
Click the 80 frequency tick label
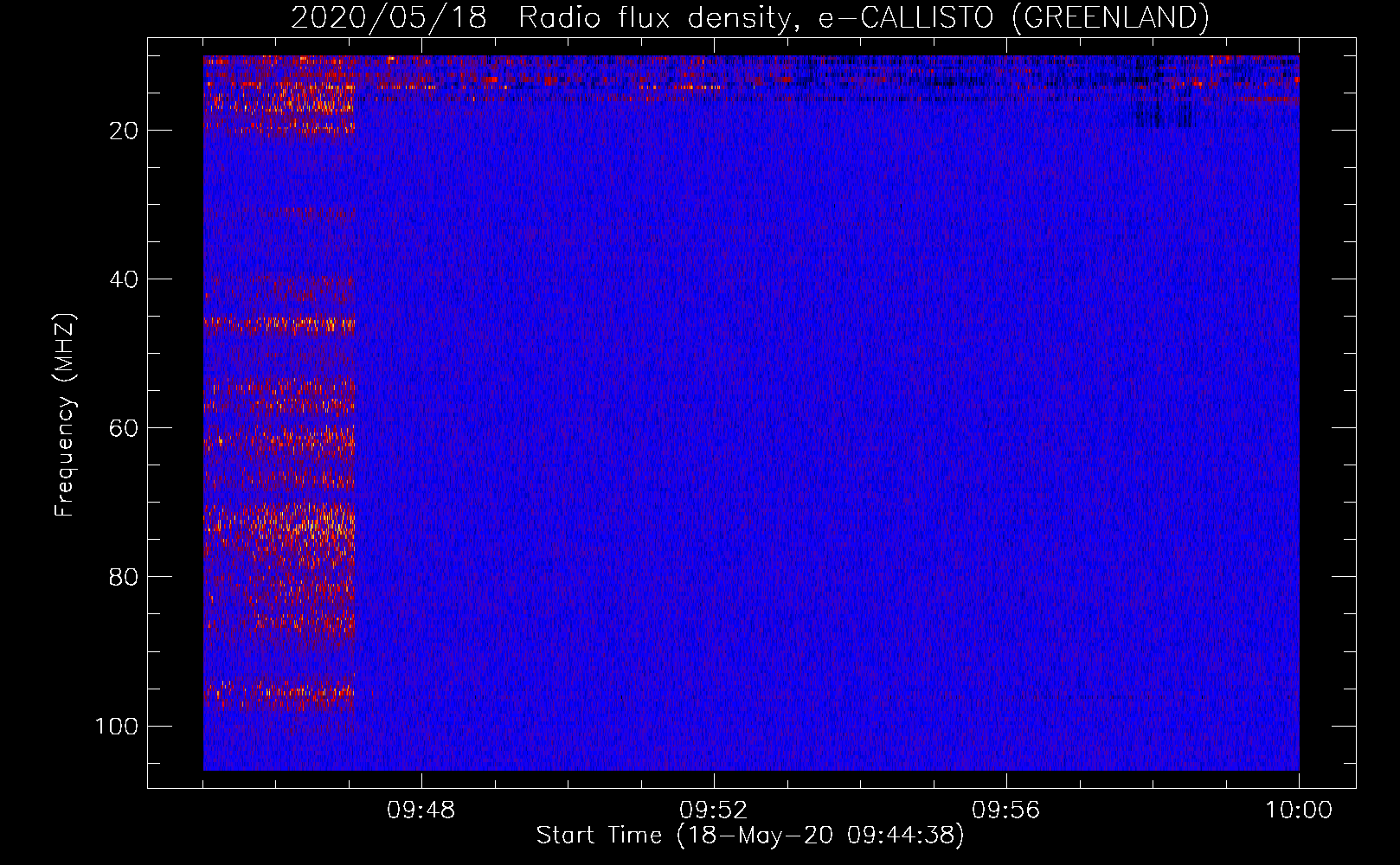(124, 577)
